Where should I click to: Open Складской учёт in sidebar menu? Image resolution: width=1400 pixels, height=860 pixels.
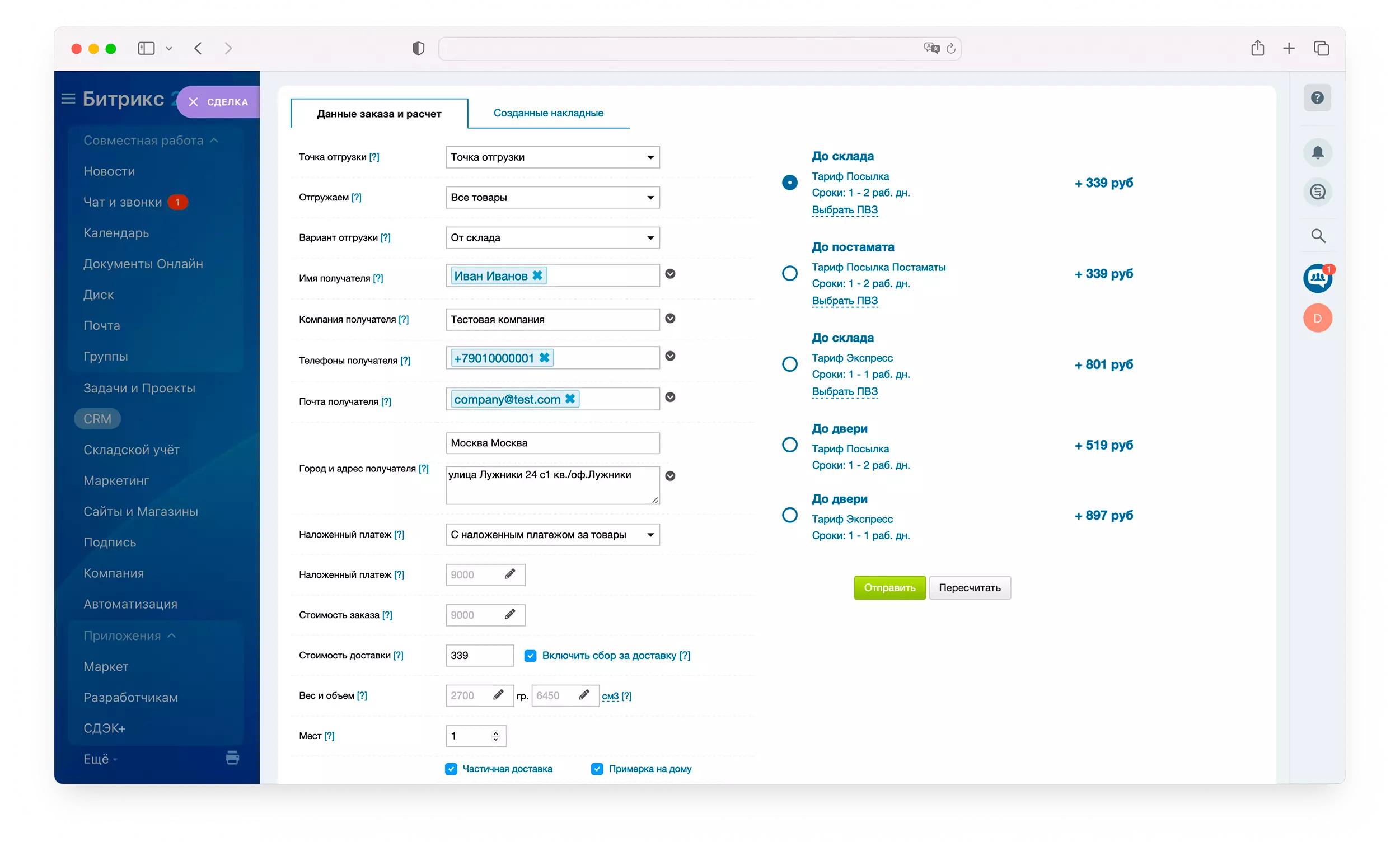coord(132,451)
